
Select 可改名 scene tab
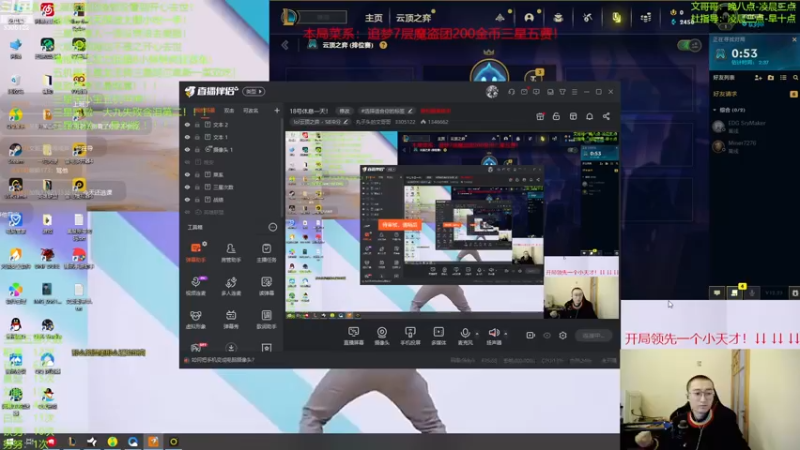click(x=251, y=111)
